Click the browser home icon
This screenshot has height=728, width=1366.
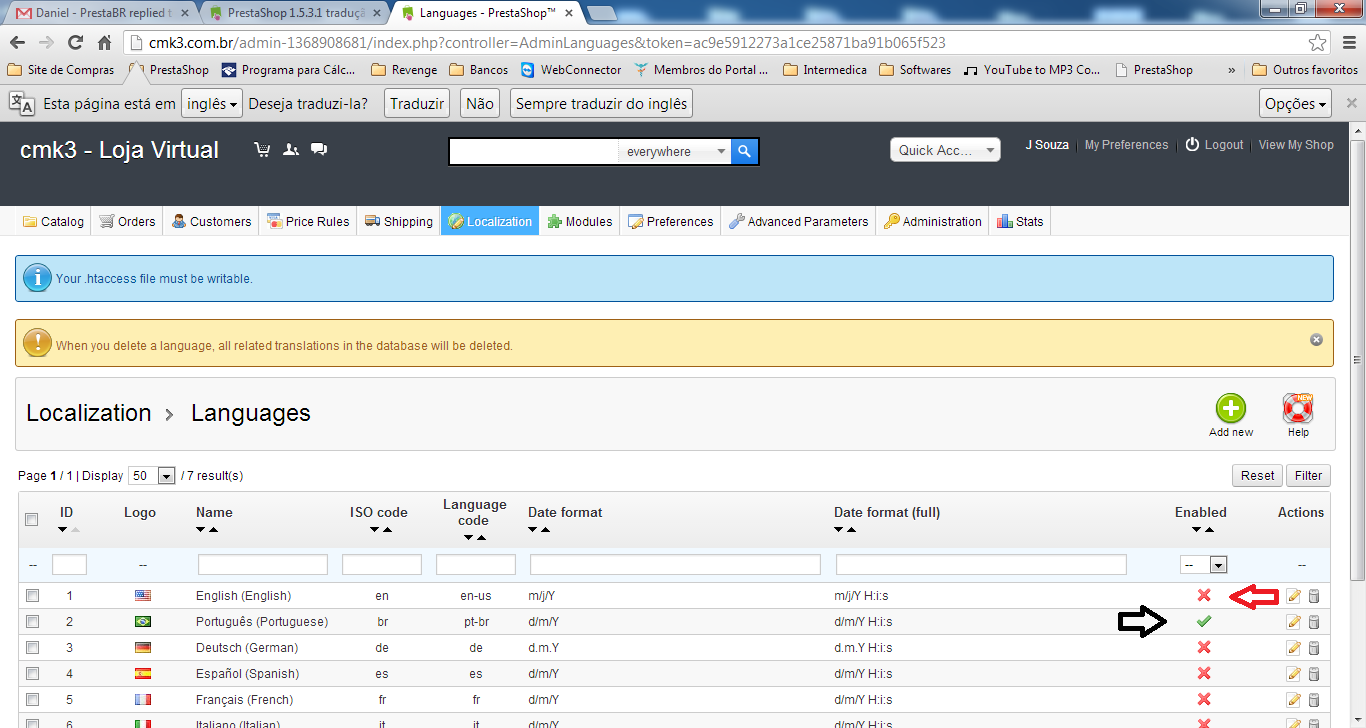[104, 43]
